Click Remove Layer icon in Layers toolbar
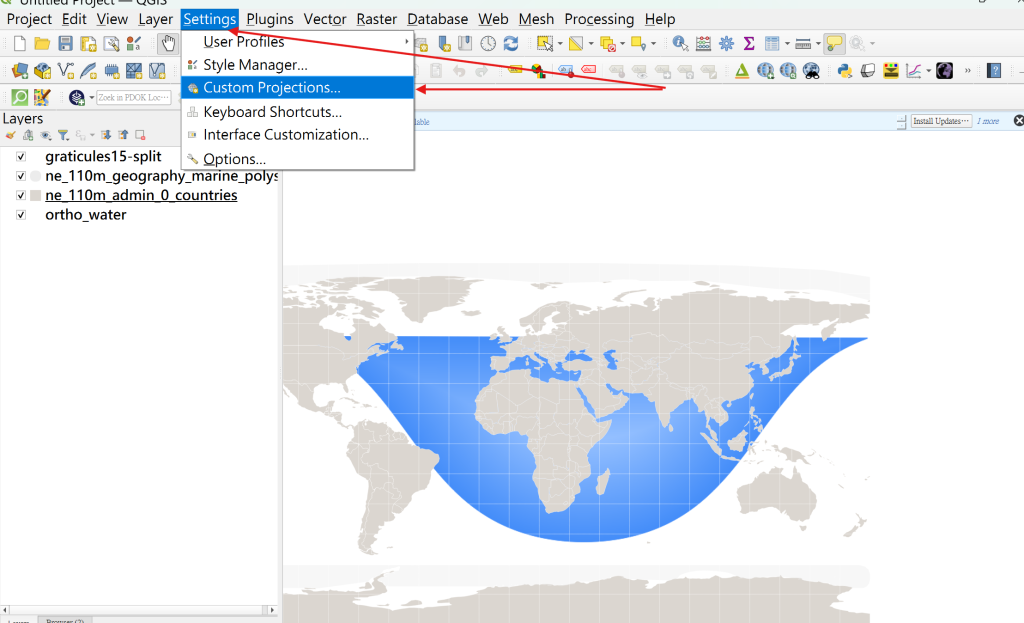 tap(140, 135)
